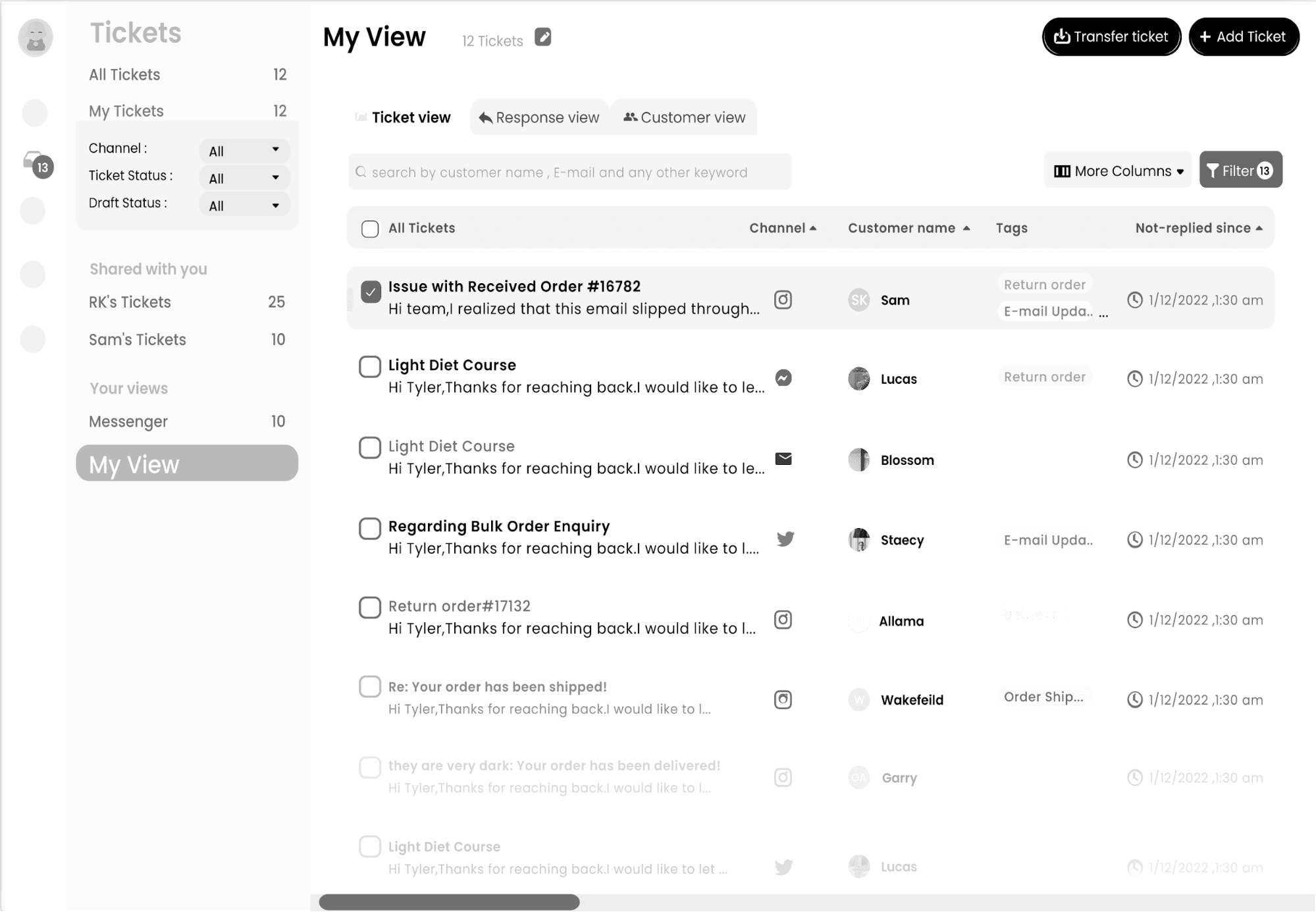Screen dimensions: 1316x912
Task: Click the clock icon on Blossom's ticket row
Action: pos(1134,460)
